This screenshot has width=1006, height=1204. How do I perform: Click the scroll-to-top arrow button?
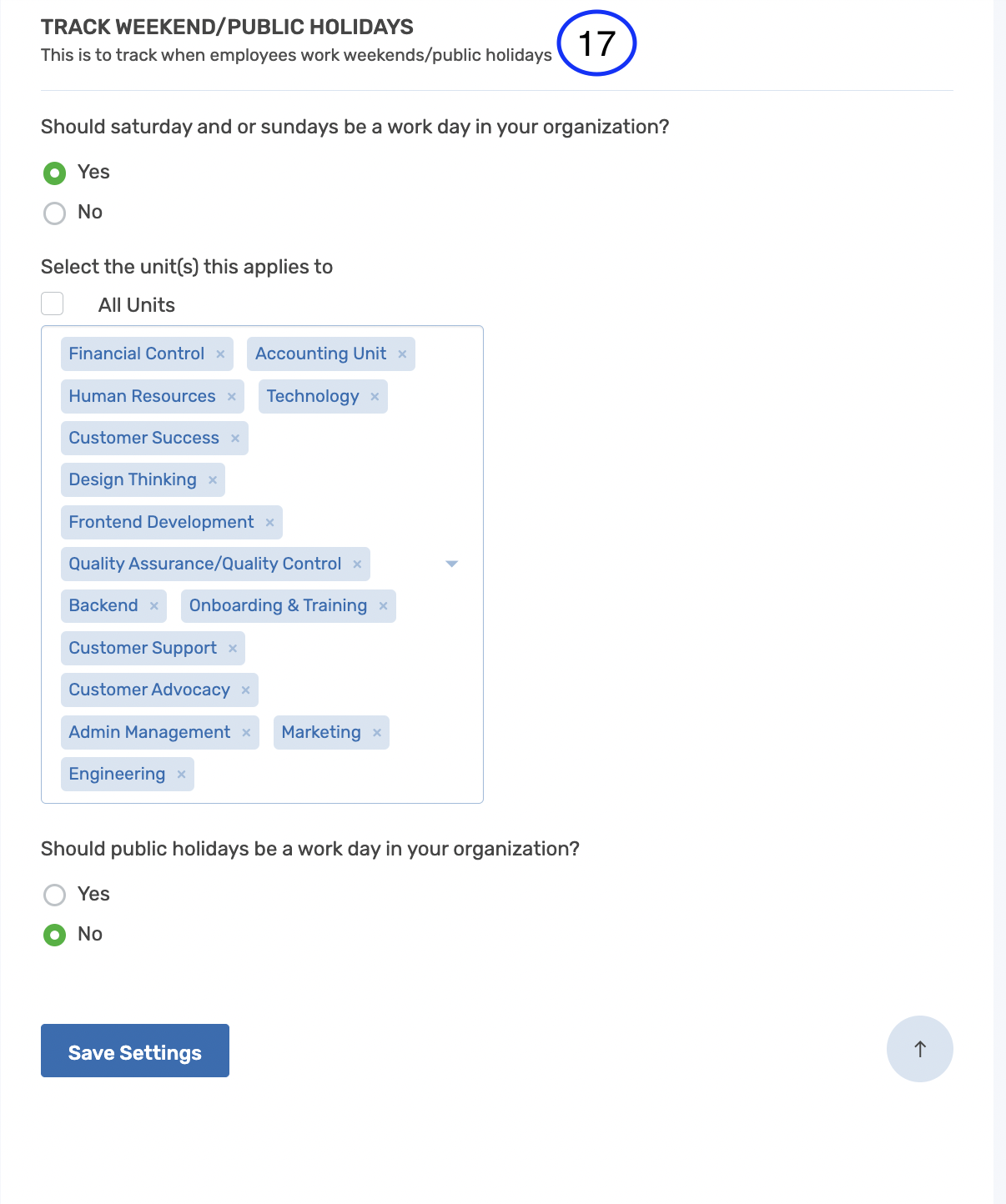919,1049
